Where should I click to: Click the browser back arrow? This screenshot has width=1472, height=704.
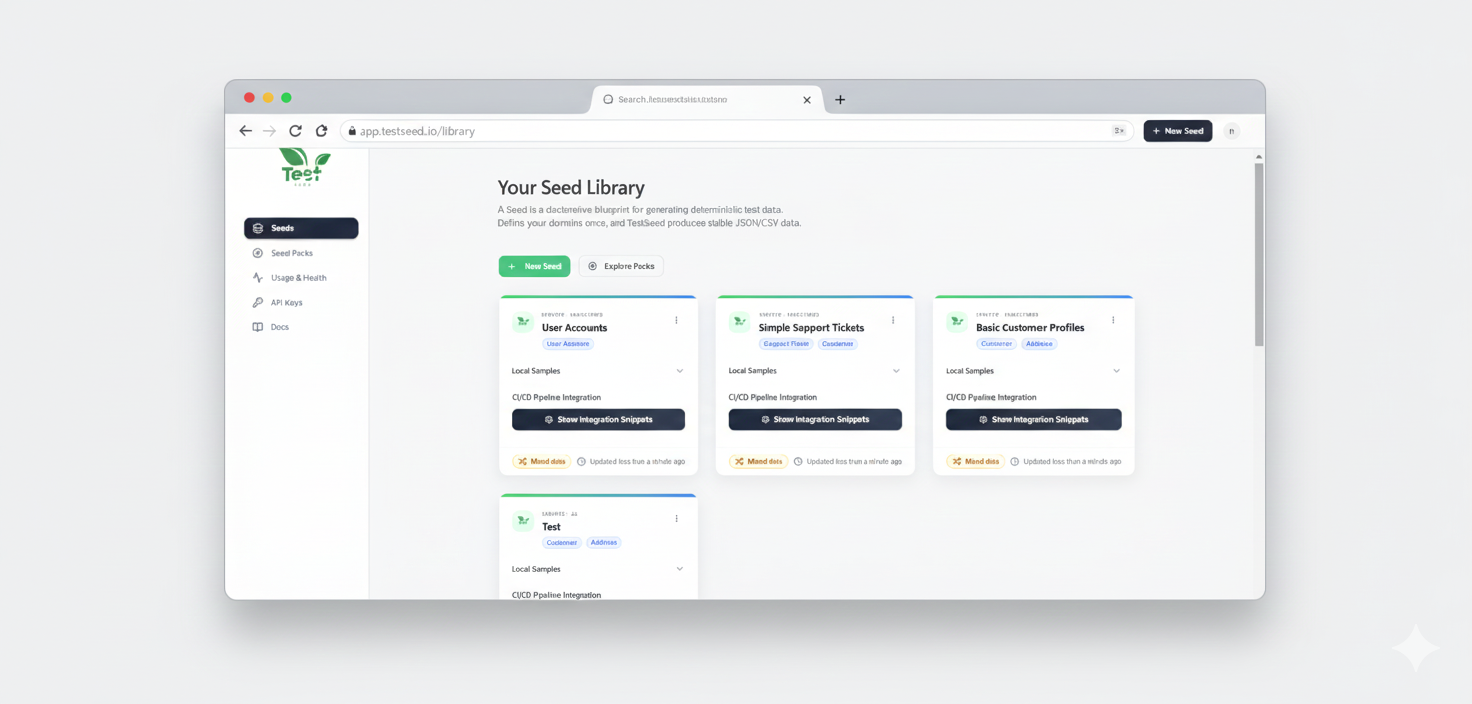pyautogui.click(x=245, y=131)
